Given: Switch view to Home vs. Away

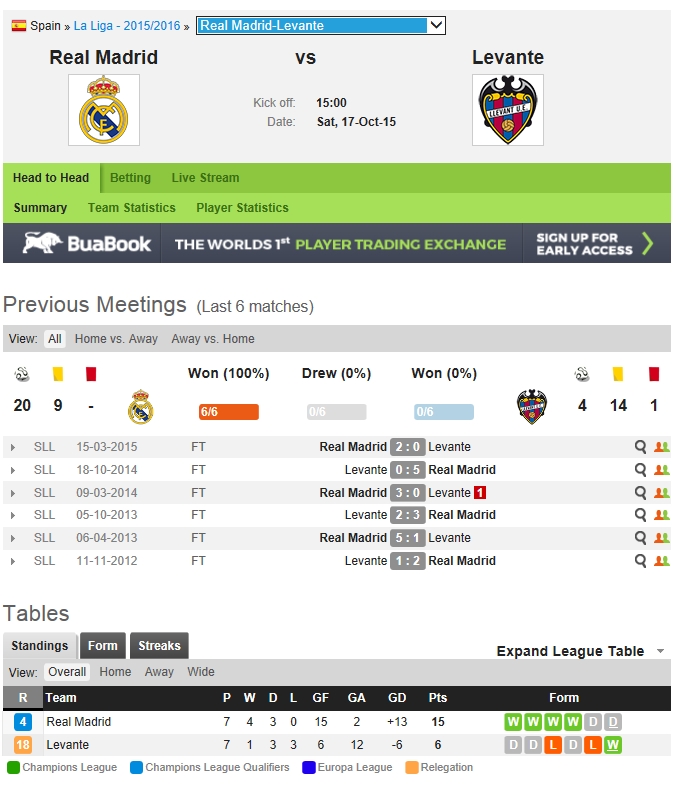Looking at the screenshot, I should coord(116,339).
